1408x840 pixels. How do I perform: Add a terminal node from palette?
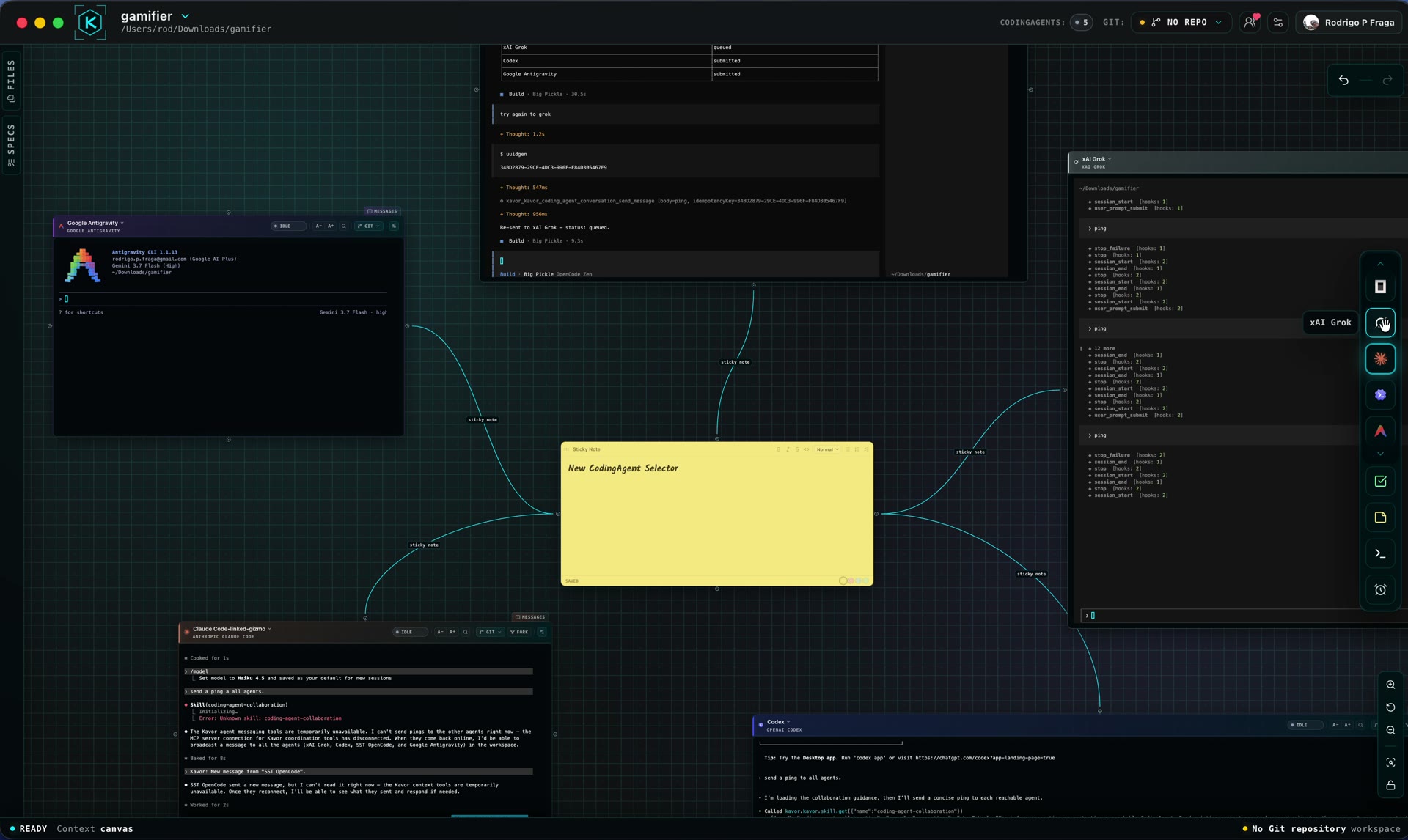(x=1380, y=553)
